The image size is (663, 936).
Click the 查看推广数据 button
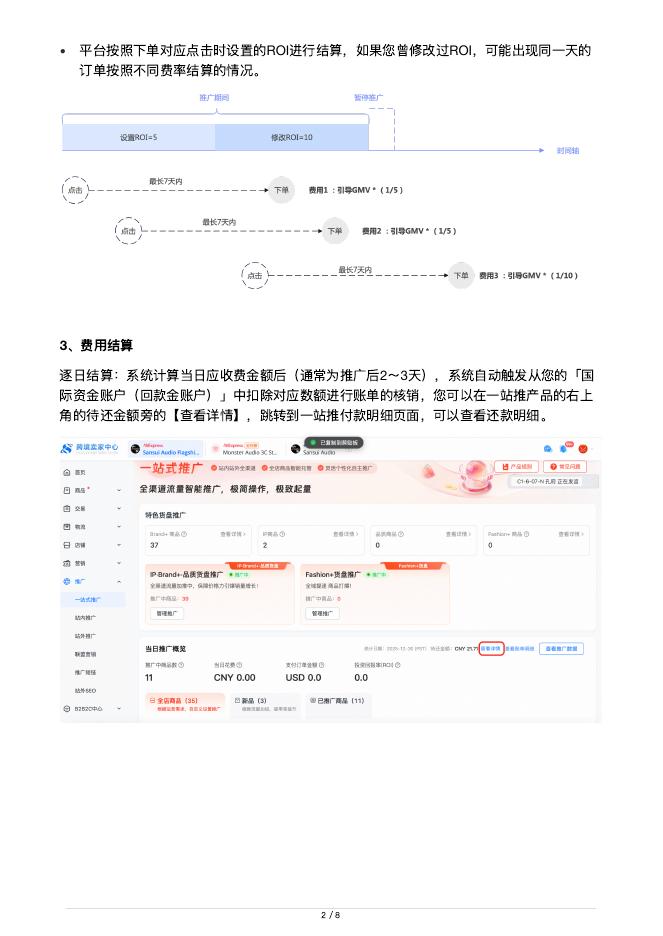pos(561,649)
